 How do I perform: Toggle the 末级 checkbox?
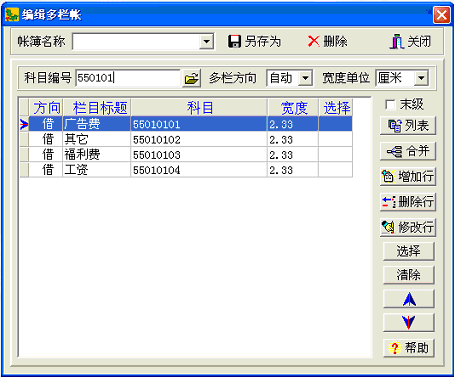point(390,105)
